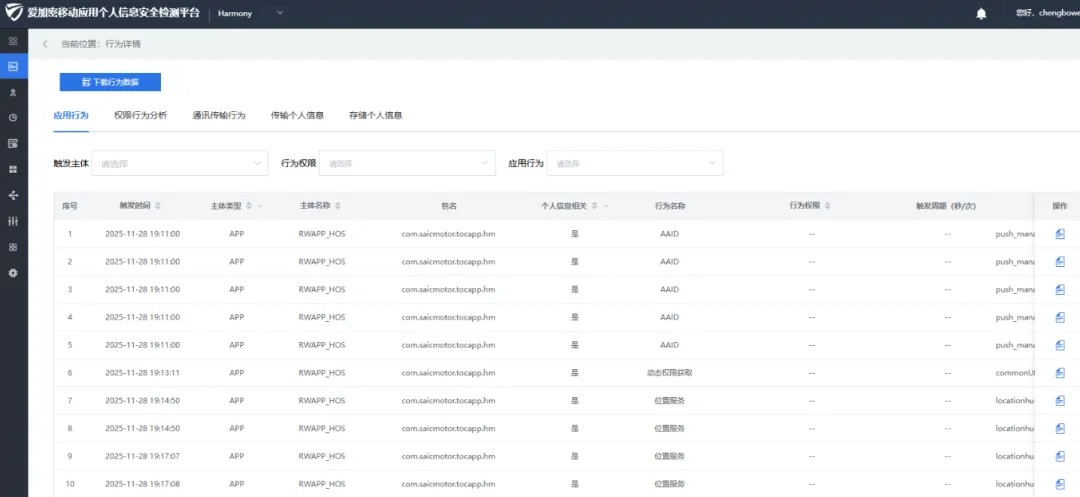Click the shield logo in top bar
The height and width of the screenshot is (497, 1080).
tap(14, 13)
